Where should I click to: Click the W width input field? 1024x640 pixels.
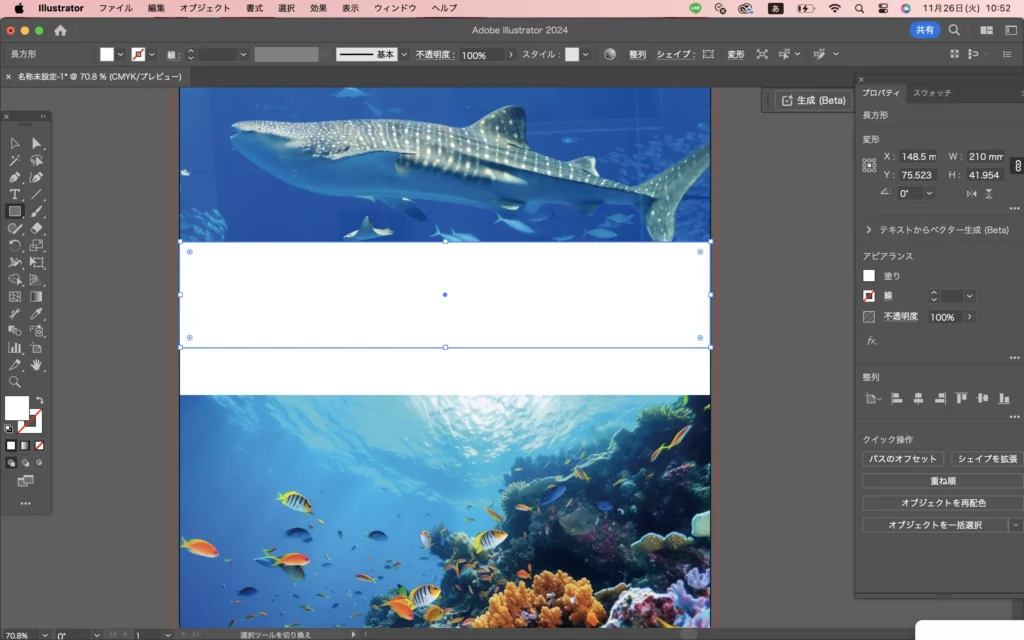(x=985, y=157)
